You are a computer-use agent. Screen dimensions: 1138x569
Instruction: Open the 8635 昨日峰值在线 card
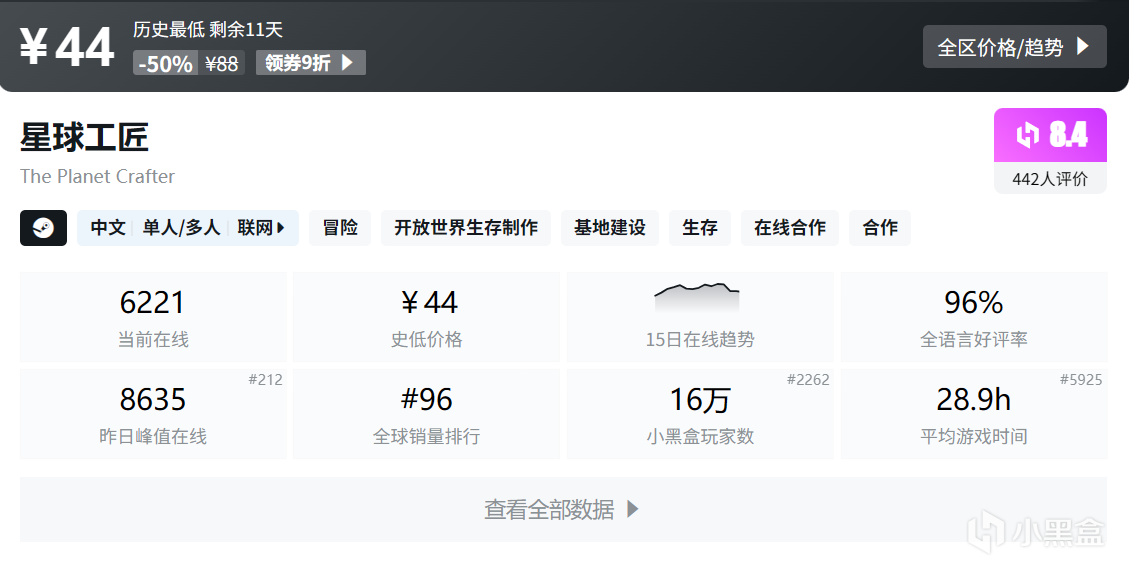point(153,414)
